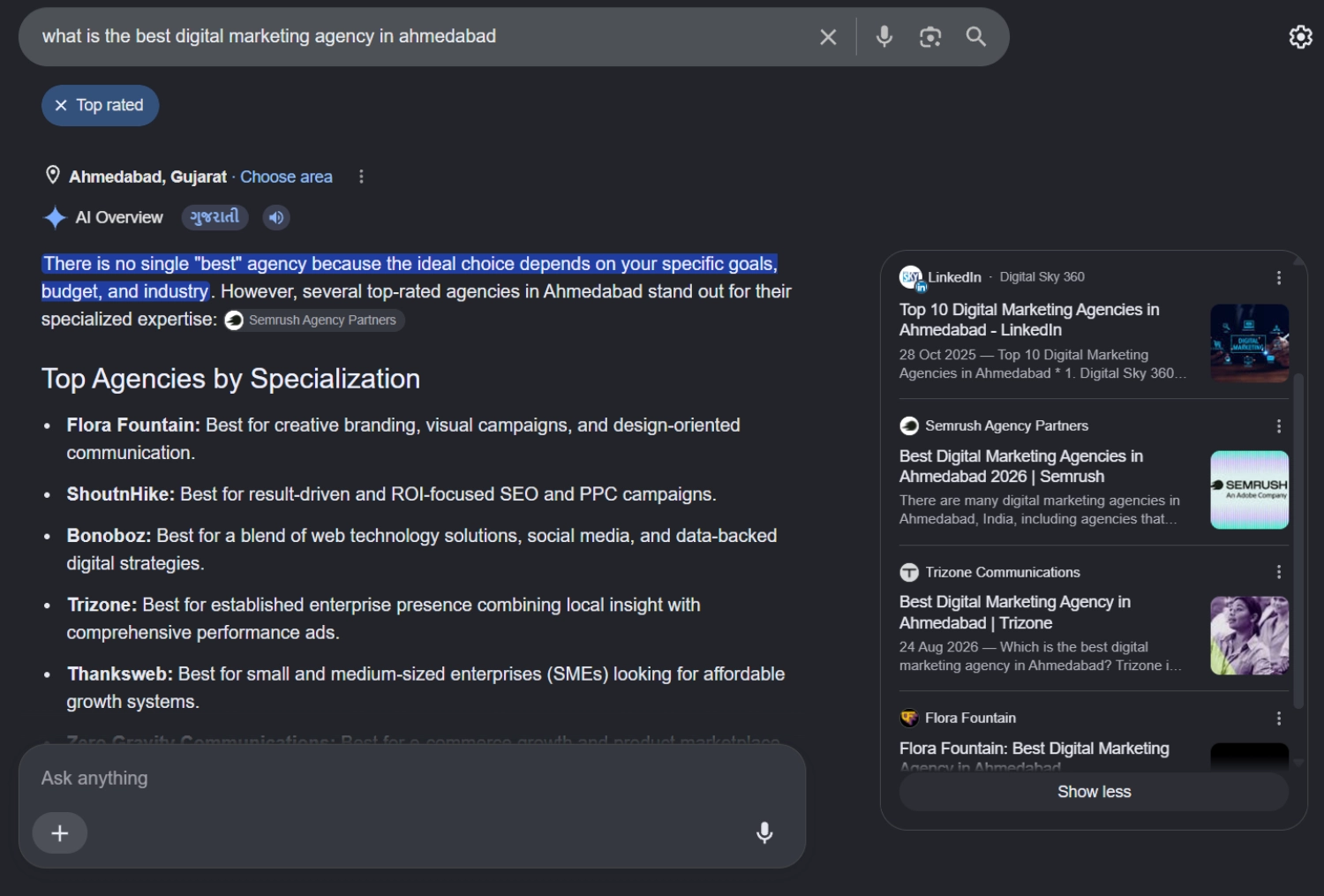The height and width of the screenshot is (896, 1324).
Task: Click the AI Overview sparkle icon
Action: [x=55, y=217]
